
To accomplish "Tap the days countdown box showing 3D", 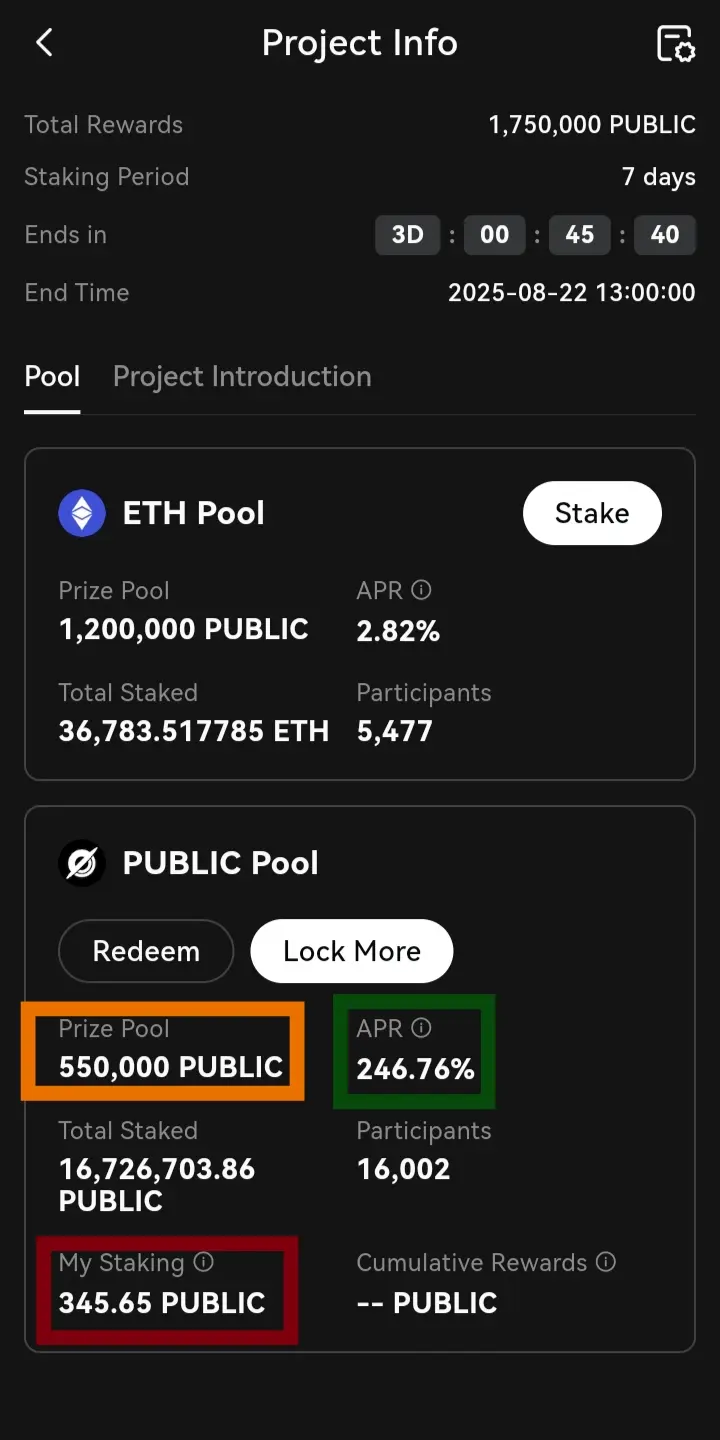I will [408, 235].
